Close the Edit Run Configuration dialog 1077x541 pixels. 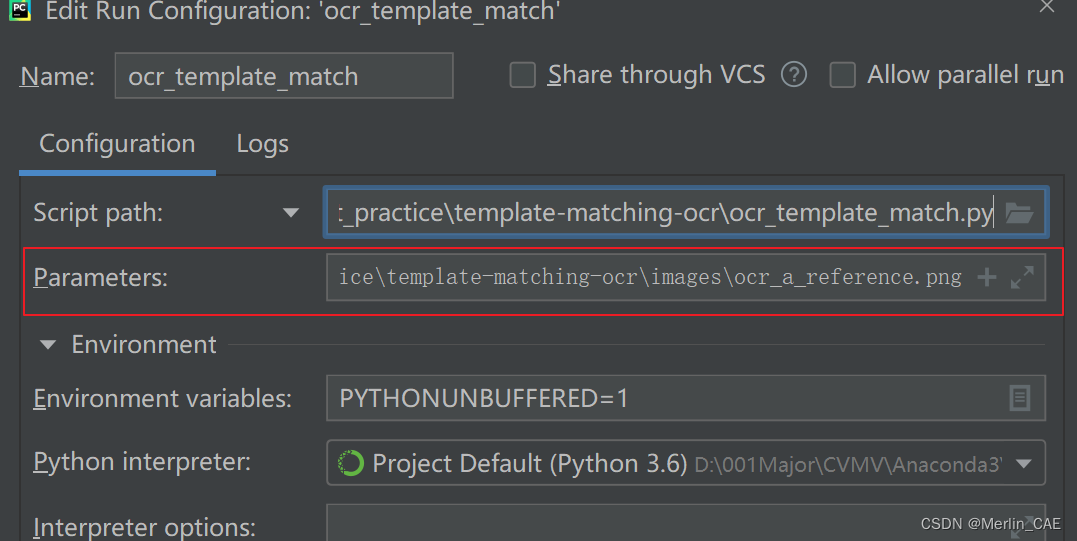point(1047,7)
